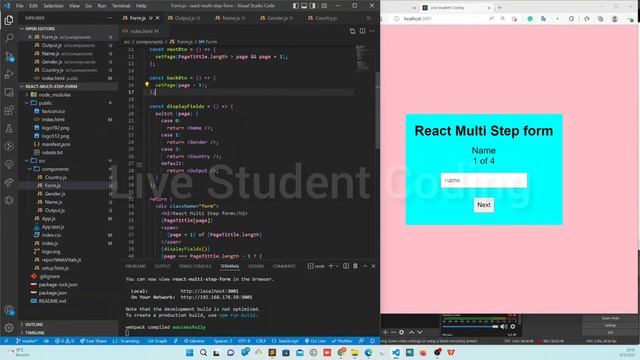Refresh the browser page

pyautogui.click(x=571, y=19)
